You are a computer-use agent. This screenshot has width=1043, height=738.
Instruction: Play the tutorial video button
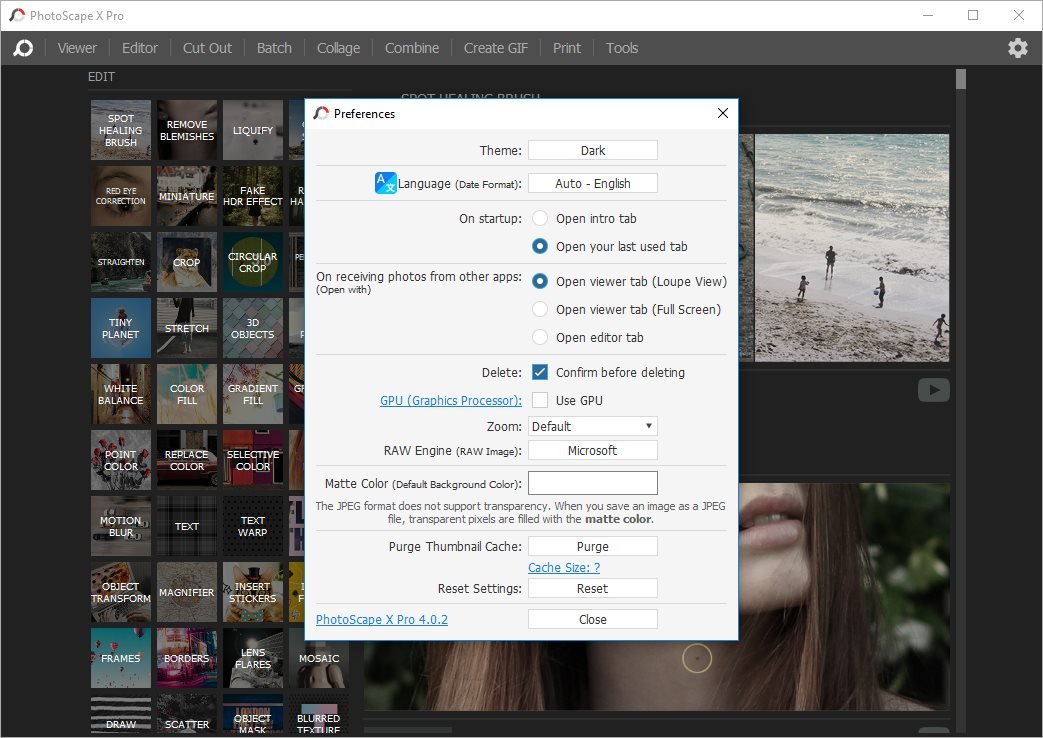[934, 390]
